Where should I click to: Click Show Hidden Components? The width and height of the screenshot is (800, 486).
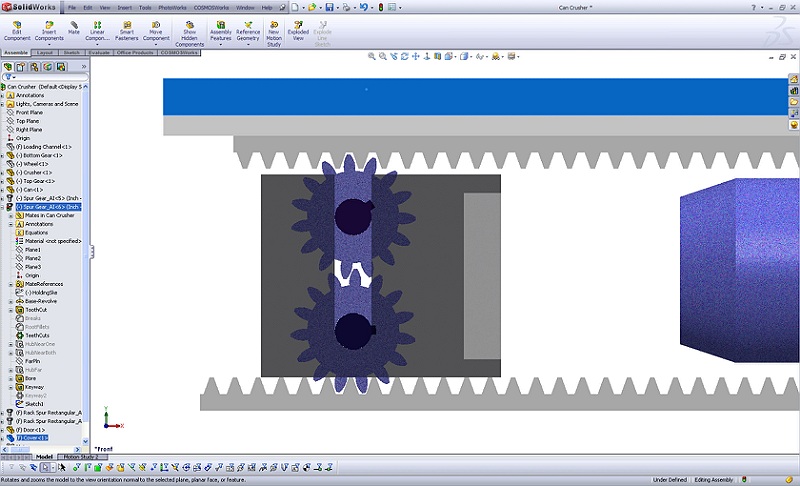point(189,32)
